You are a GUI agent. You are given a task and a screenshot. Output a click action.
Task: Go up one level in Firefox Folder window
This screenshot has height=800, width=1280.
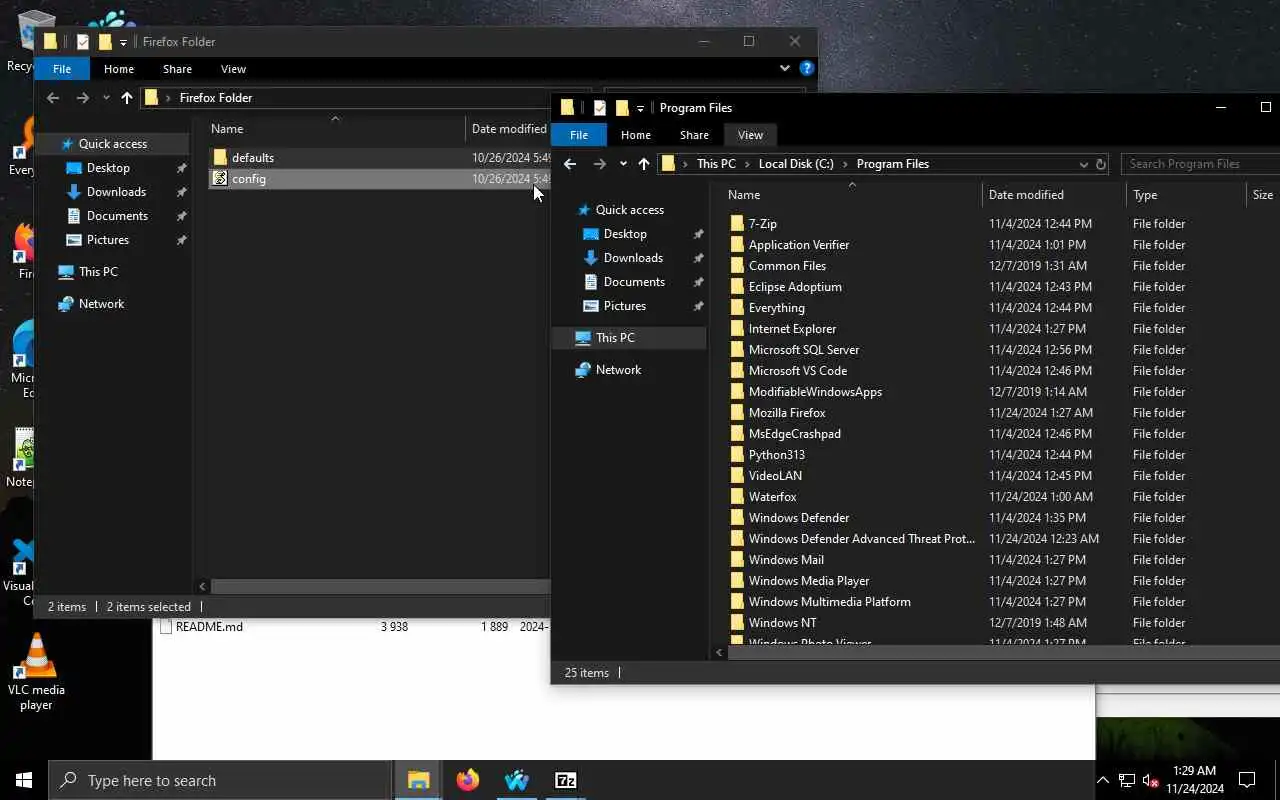127,98
